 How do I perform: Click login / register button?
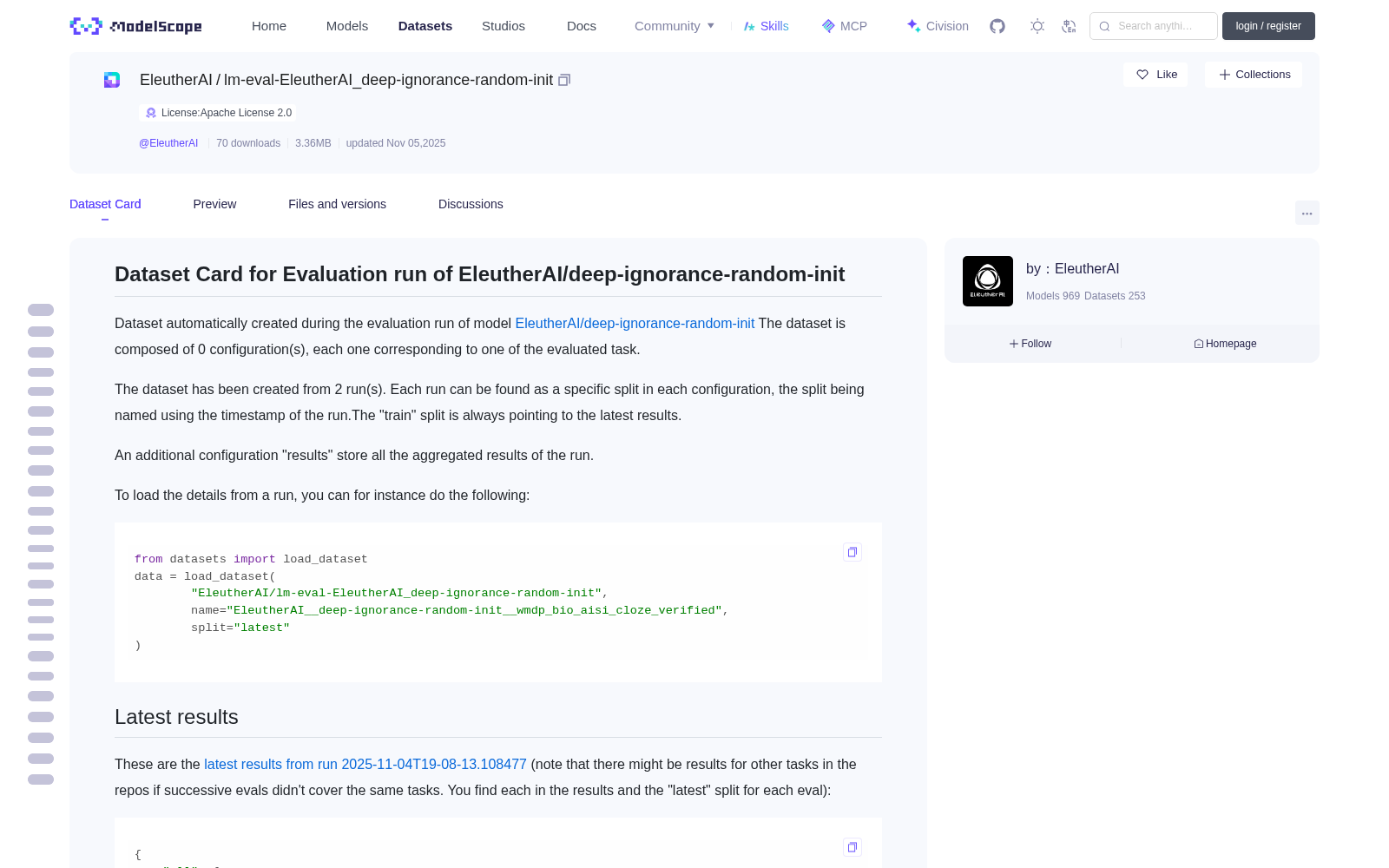click(1268, 26)
